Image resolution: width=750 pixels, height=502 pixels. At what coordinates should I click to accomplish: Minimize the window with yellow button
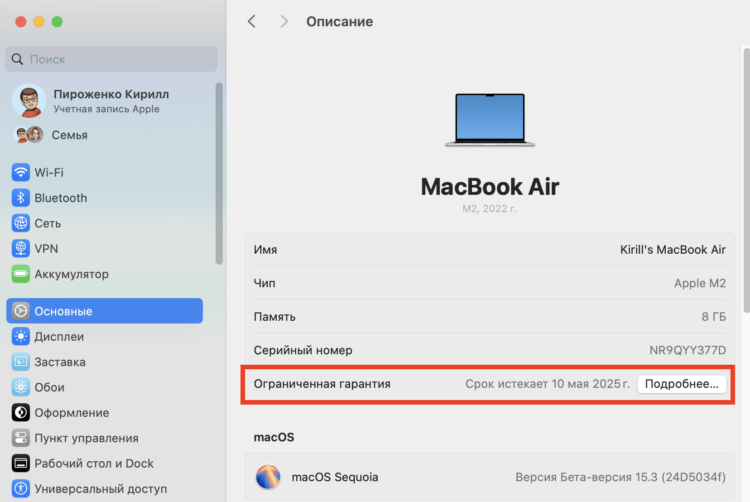click(x=39, y=22)
